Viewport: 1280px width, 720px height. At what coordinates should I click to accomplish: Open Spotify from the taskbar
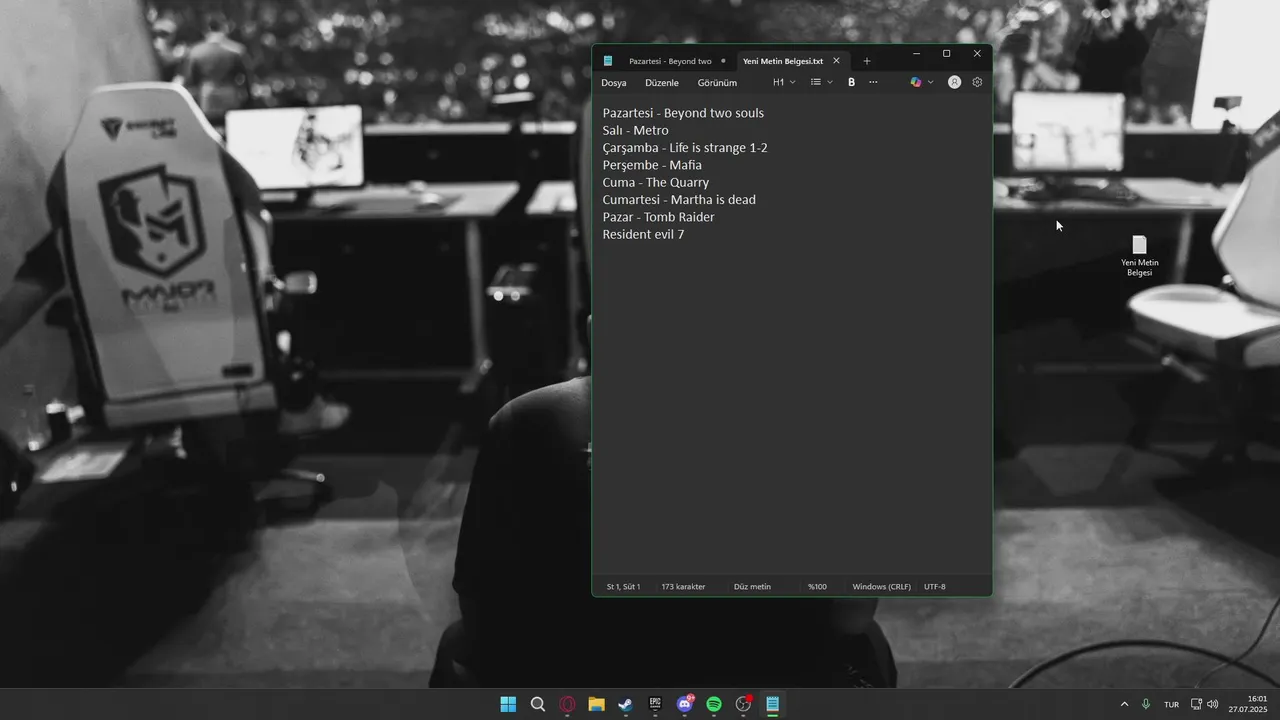[714, 704]
